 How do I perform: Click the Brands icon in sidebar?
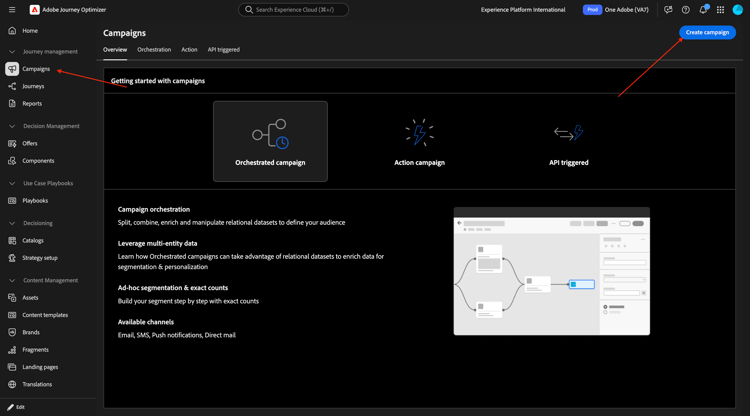click(12, 332)
